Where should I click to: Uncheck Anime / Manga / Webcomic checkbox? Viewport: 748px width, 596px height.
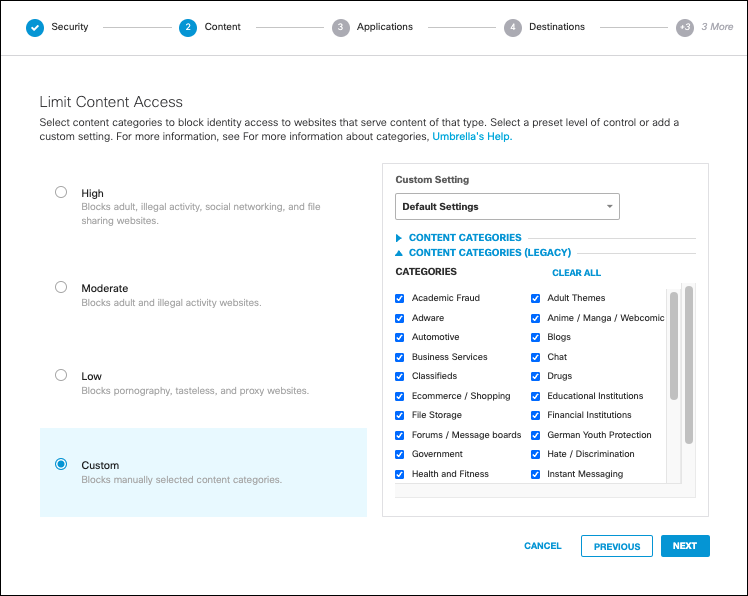[x=536, y=318]
